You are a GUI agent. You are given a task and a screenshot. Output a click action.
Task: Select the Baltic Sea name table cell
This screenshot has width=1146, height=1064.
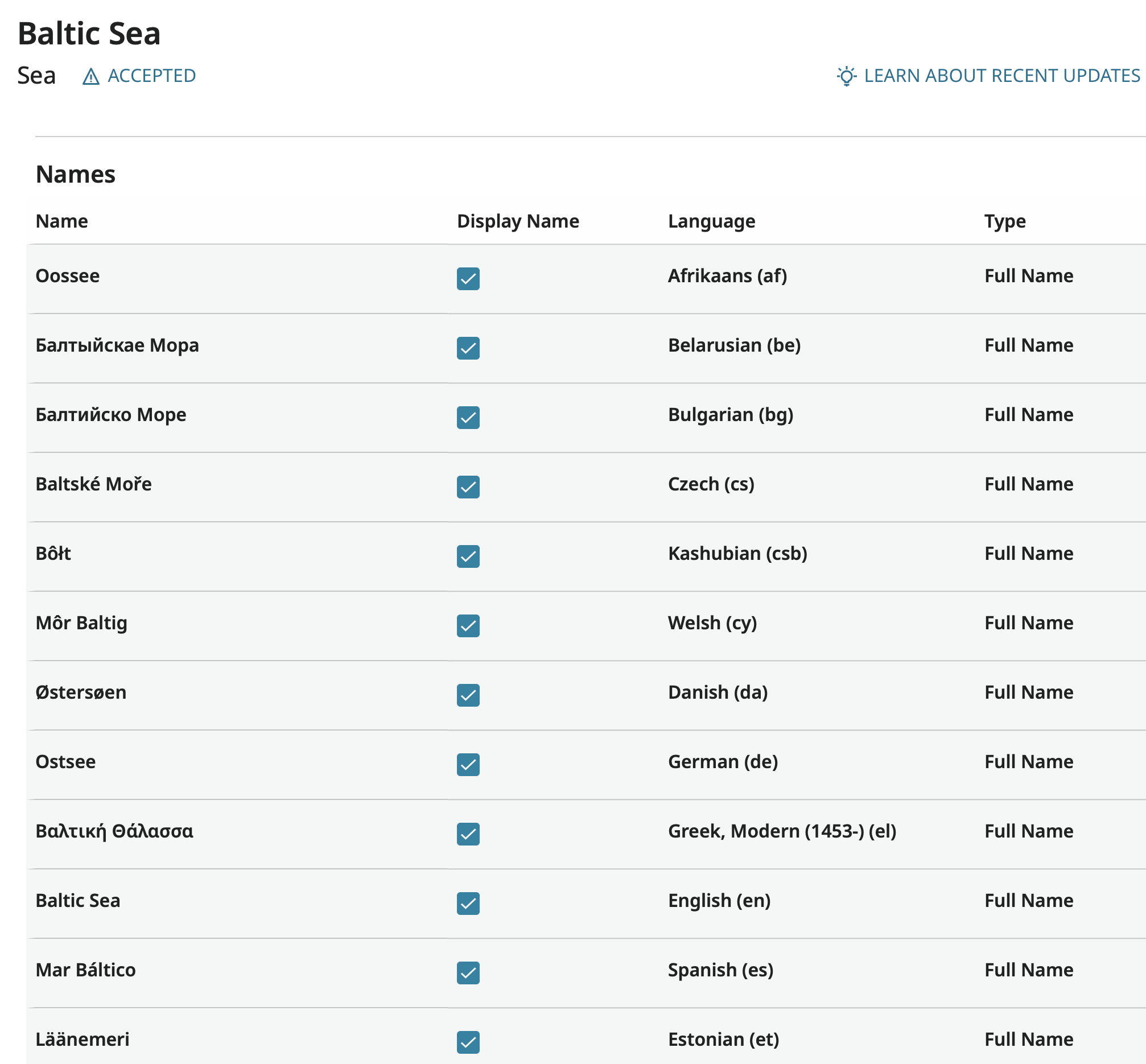pos(78,901)
